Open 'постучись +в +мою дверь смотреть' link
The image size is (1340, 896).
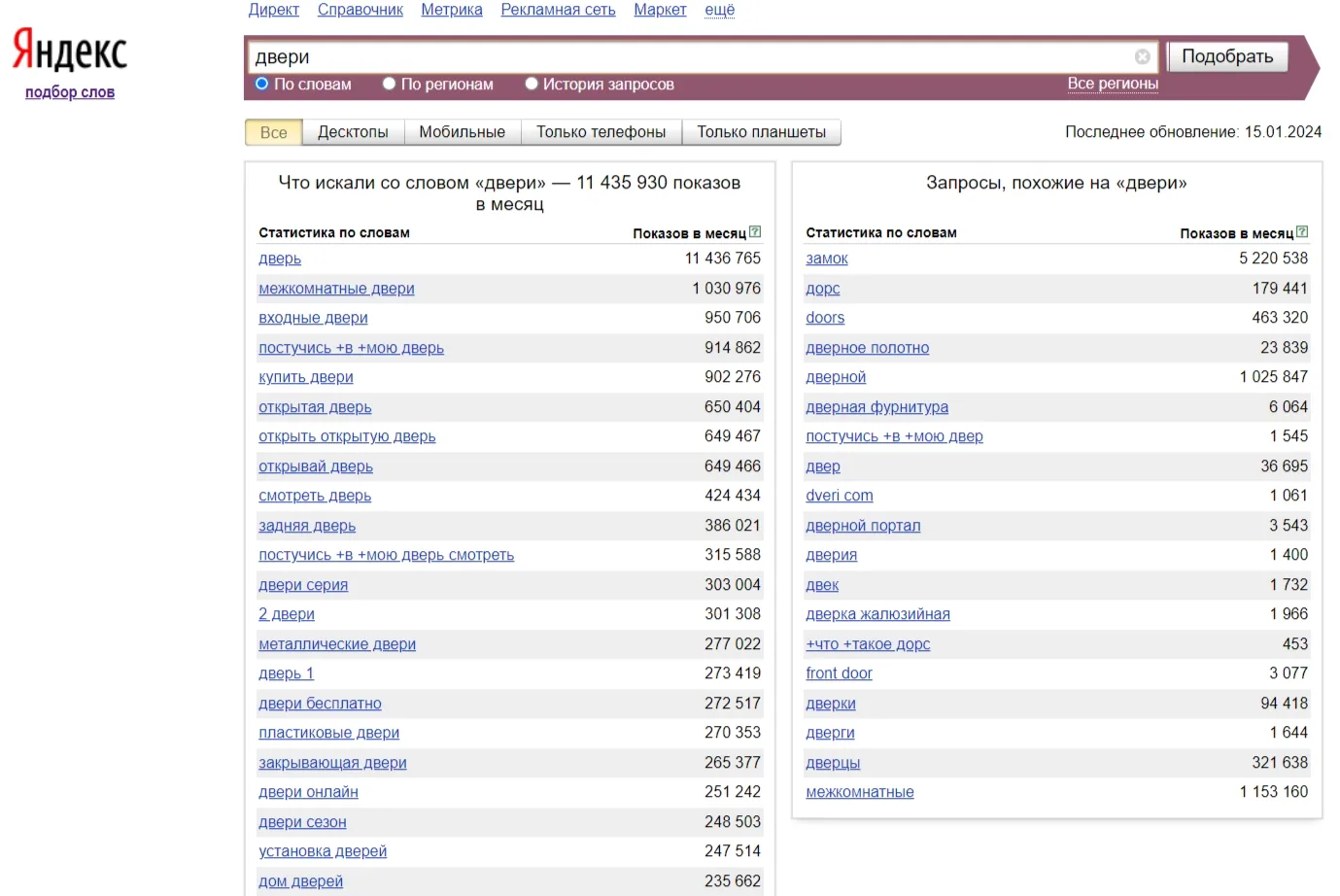click(387, 555)
